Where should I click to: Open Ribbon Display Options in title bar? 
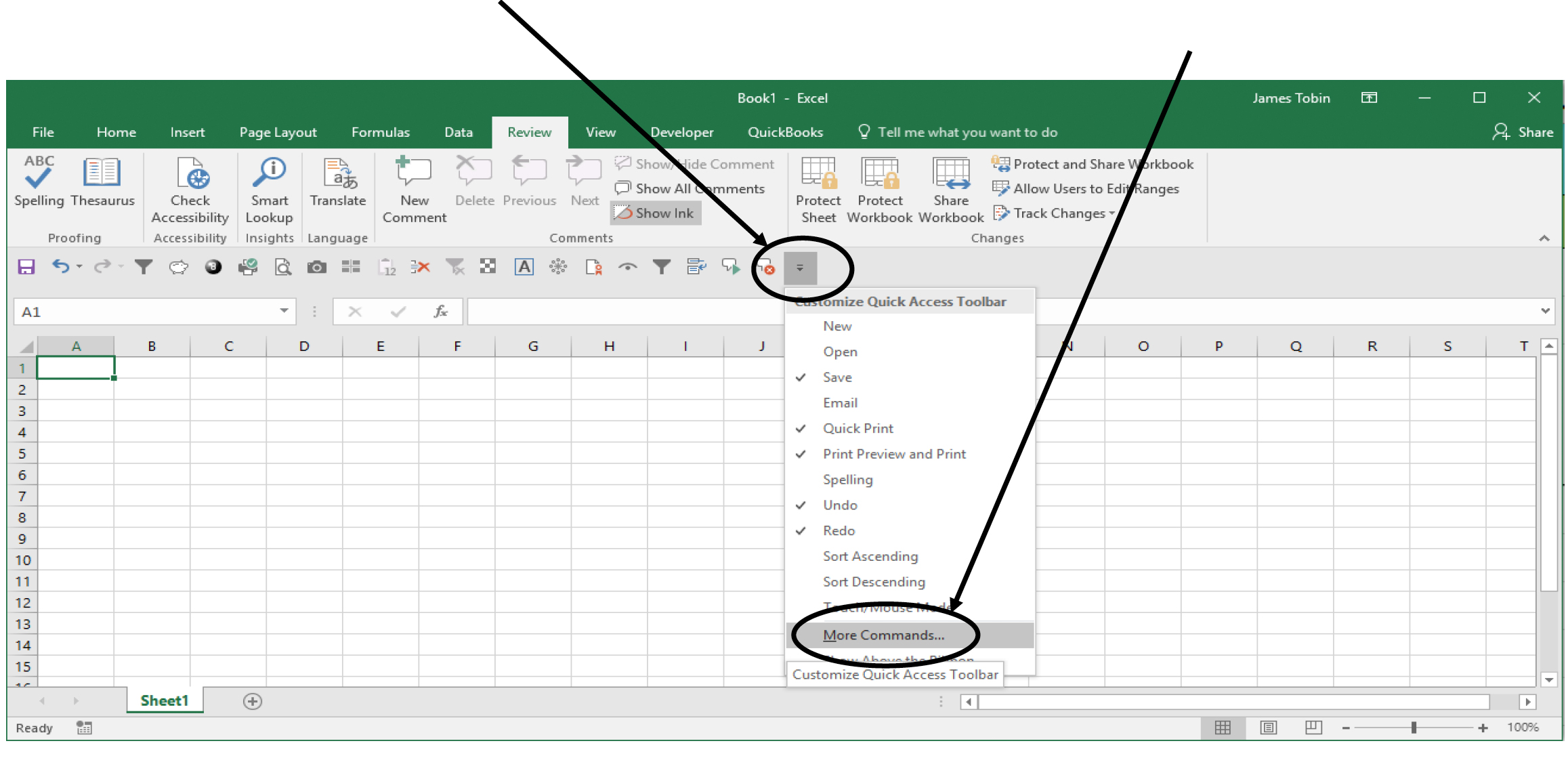(x=1369, y=98)
